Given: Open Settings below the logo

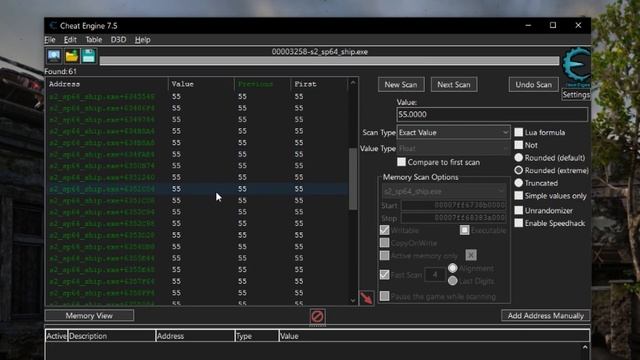Looking at the screenshot, I should coord(576,95).
